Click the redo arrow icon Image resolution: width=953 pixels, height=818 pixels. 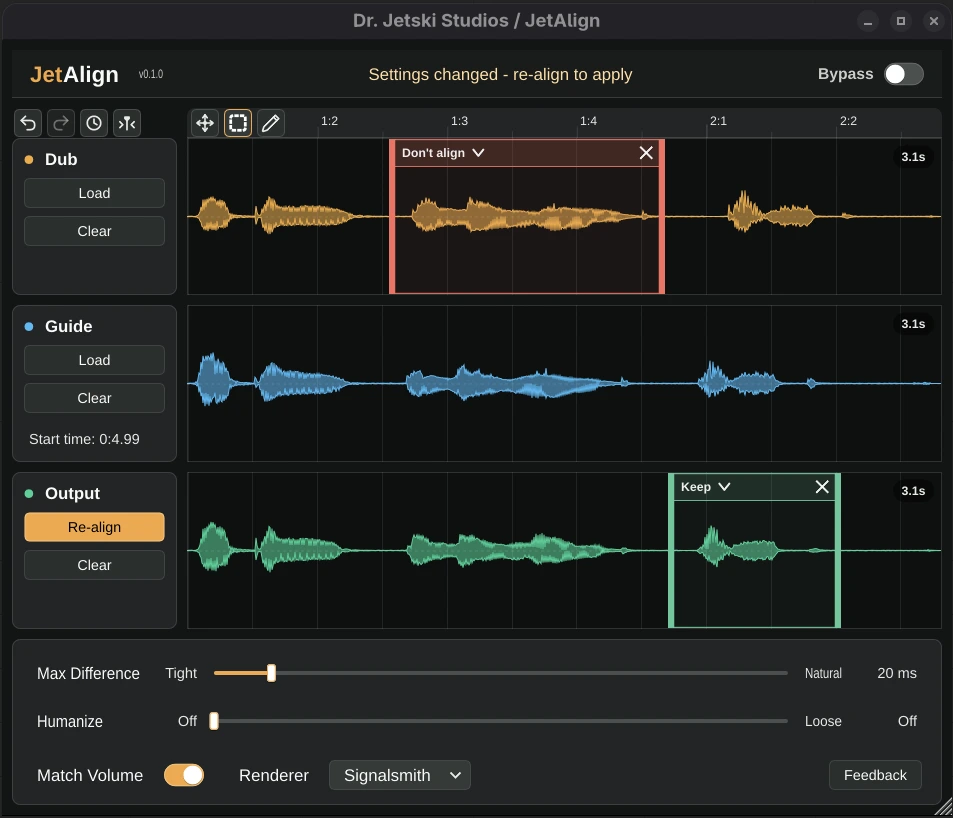(x=61, y=123)
